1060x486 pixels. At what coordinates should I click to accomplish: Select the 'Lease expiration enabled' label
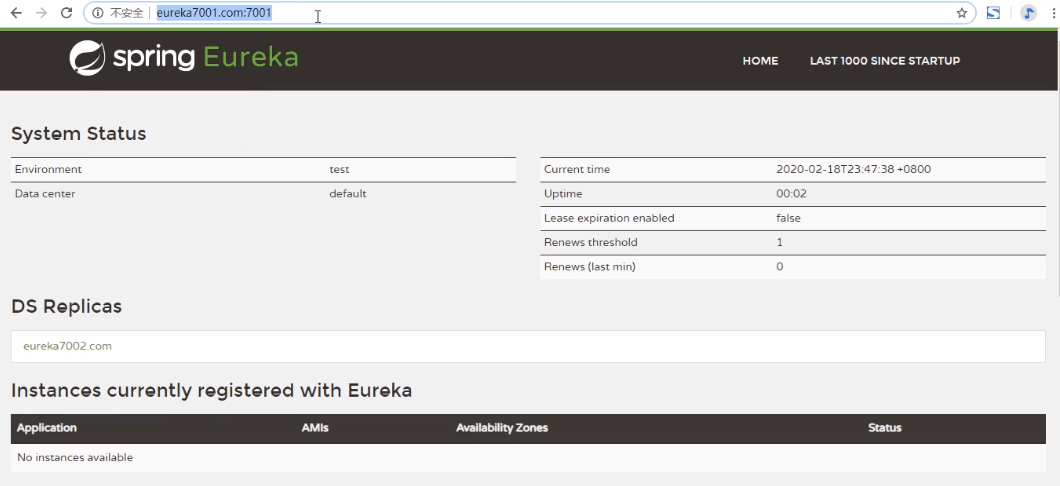[609, 218]
